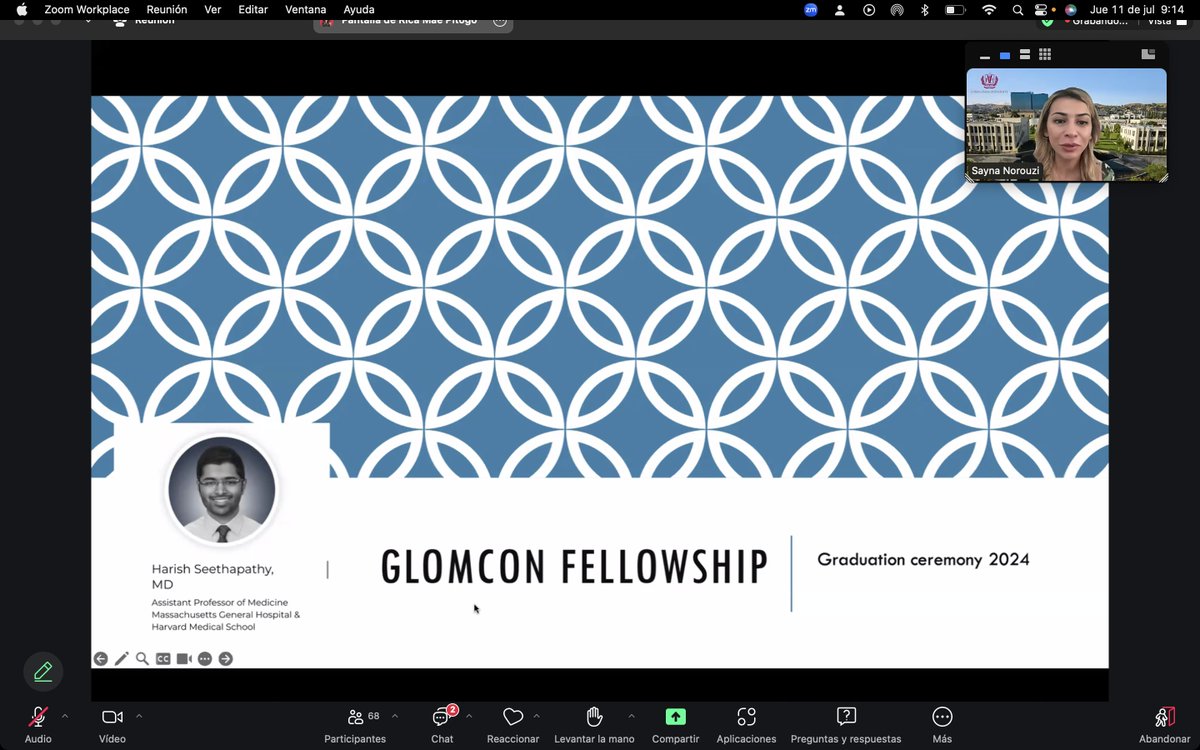This screenshot has width=1200, height=750.
Task: Click the date and time Jue 11 de jul
Action: [1137, 9]
